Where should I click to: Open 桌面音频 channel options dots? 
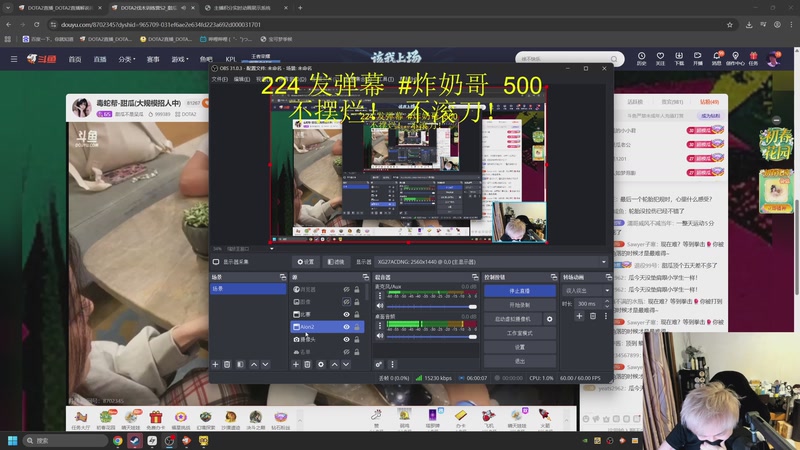tap(380, 326)
